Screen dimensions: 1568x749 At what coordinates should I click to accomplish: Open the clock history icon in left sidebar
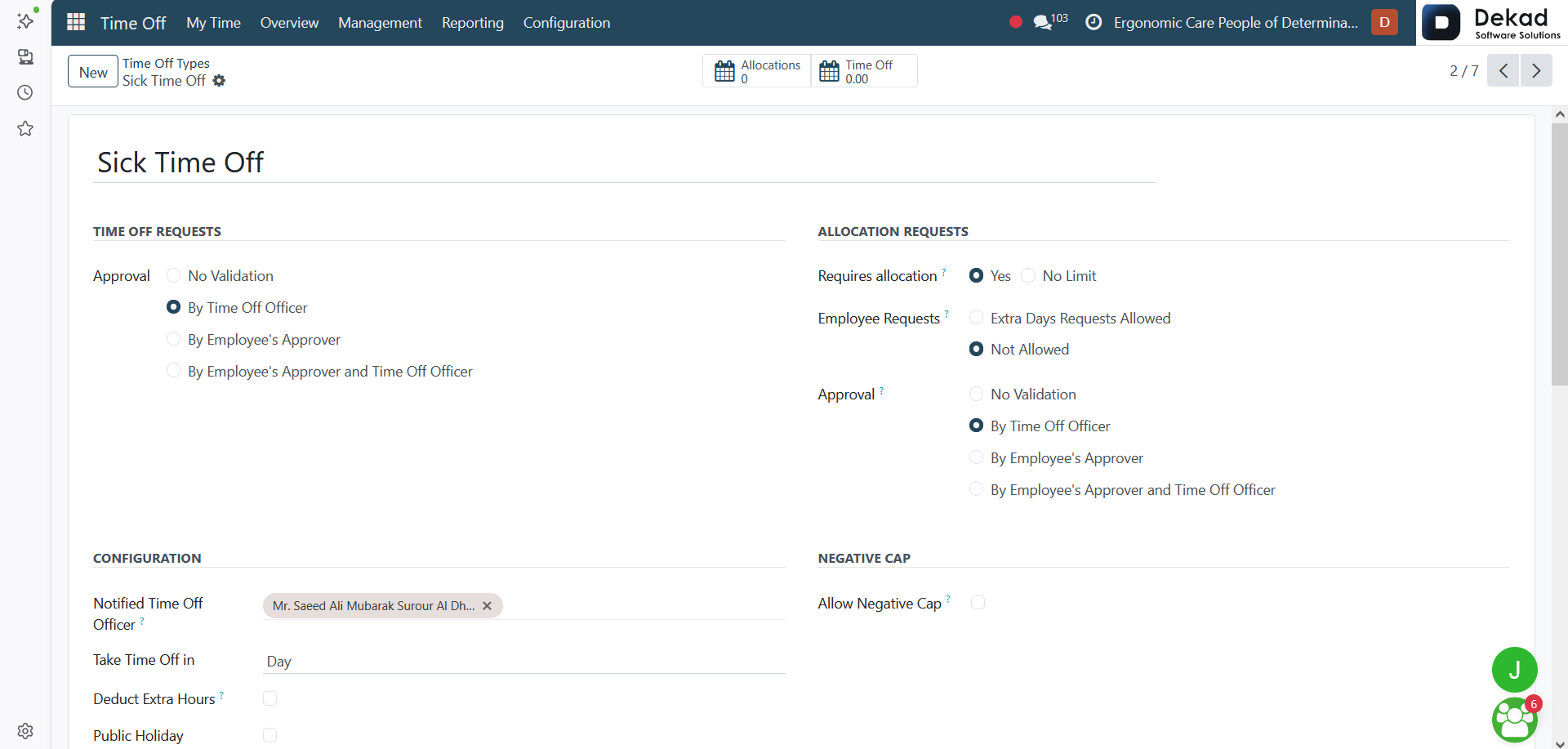[25, 92]
